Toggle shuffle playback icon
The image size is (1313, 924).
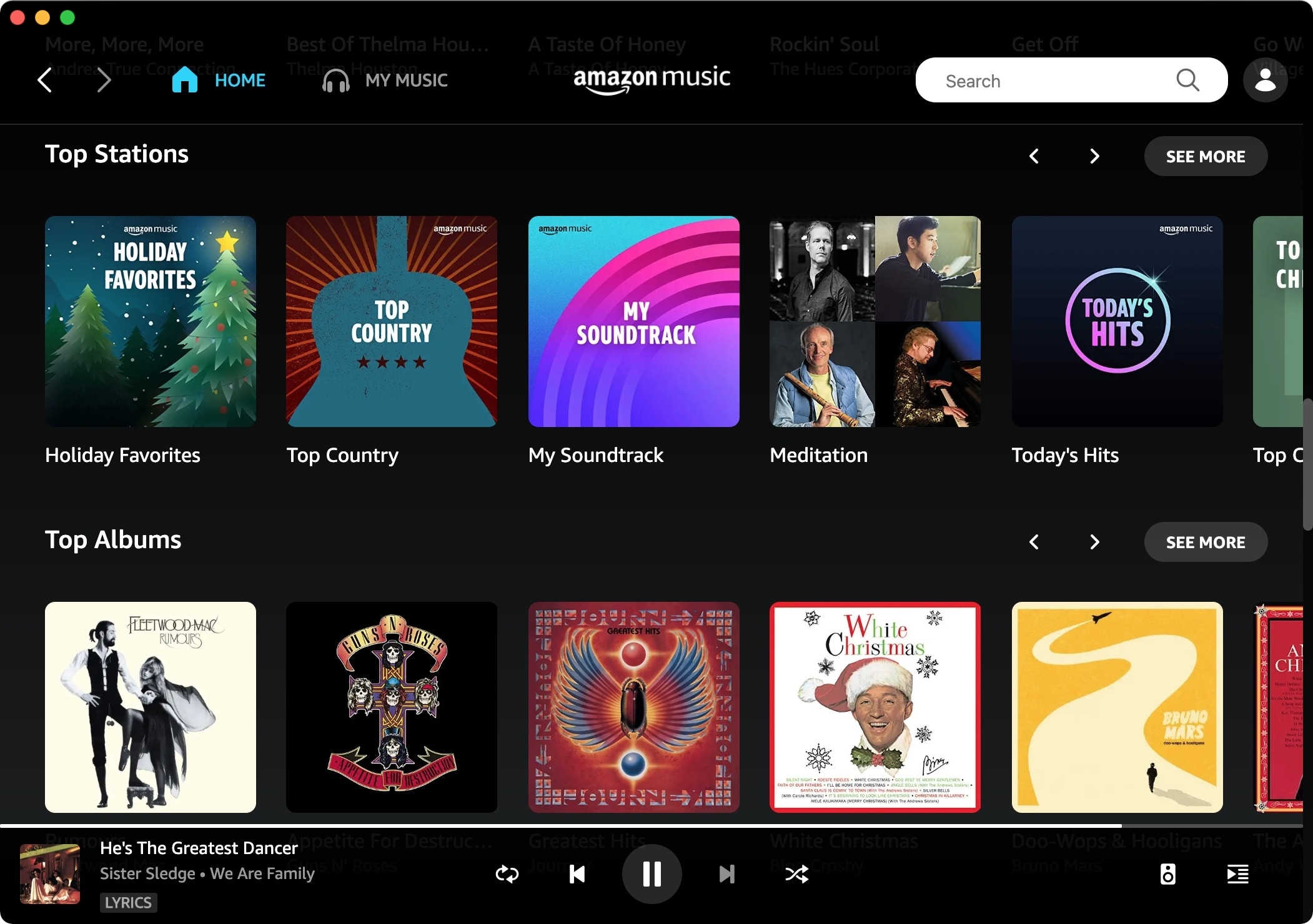click(797, 874)
